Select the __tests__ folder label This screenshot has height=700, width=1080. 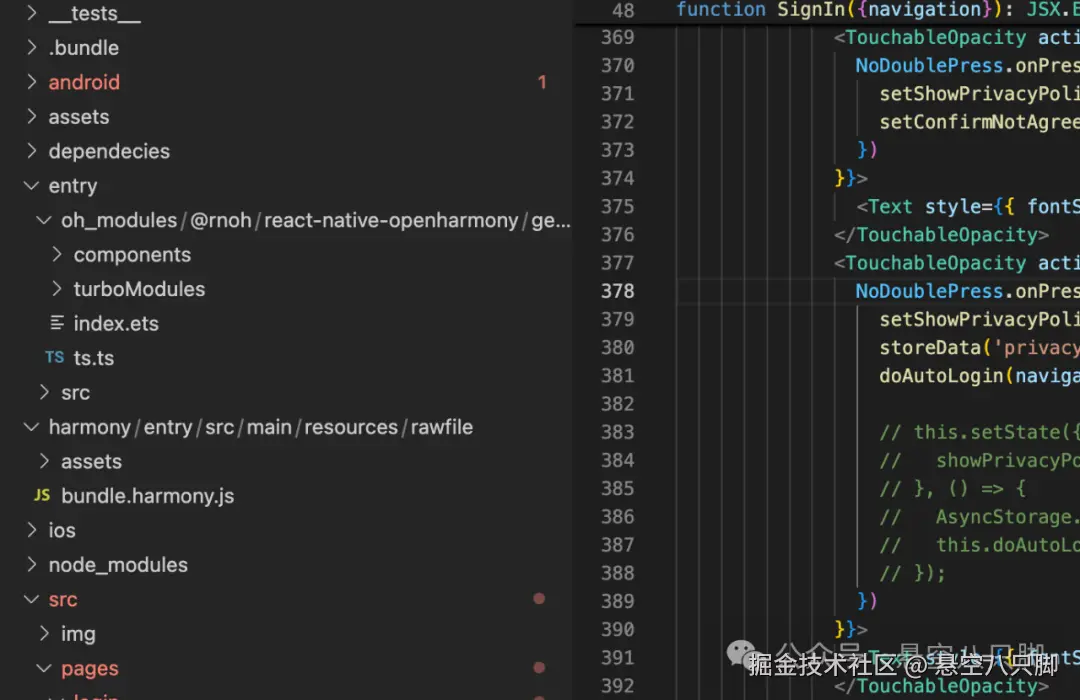tap(94, 14)
